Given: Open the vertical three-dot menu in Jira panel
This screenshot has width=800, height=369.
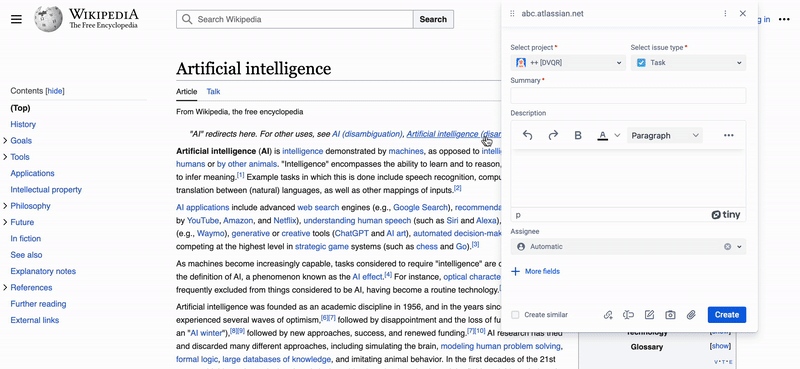Looking at the screenshot, I should coord(725,14).
